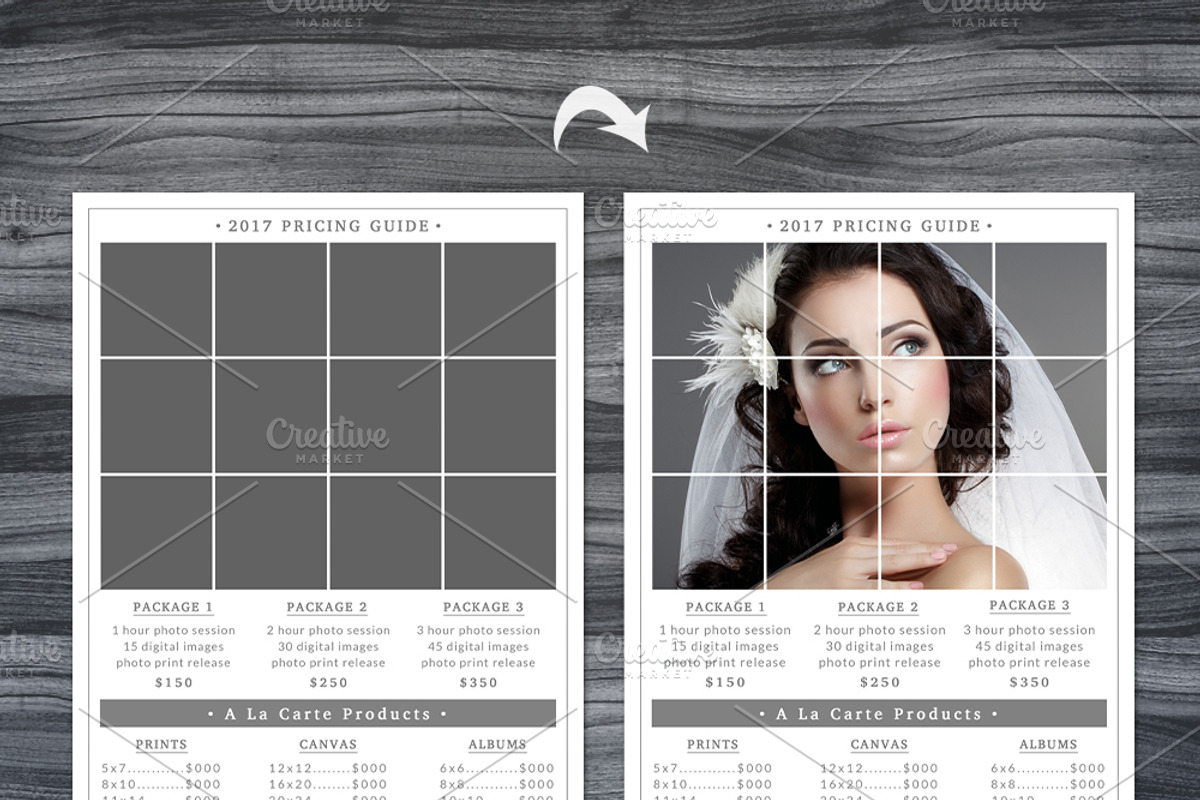Select the 8x8 album price row on bride-photo page

(1048, 785)
